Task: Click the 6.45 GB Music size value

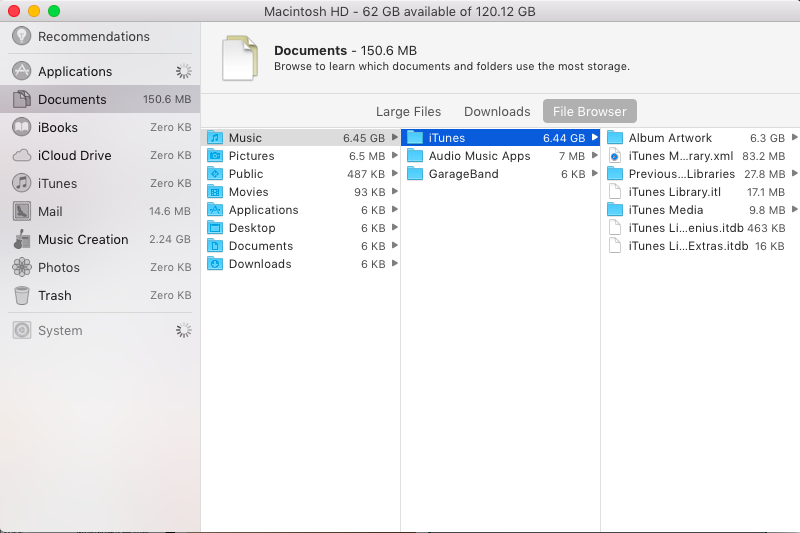Action: click(364, 138)
